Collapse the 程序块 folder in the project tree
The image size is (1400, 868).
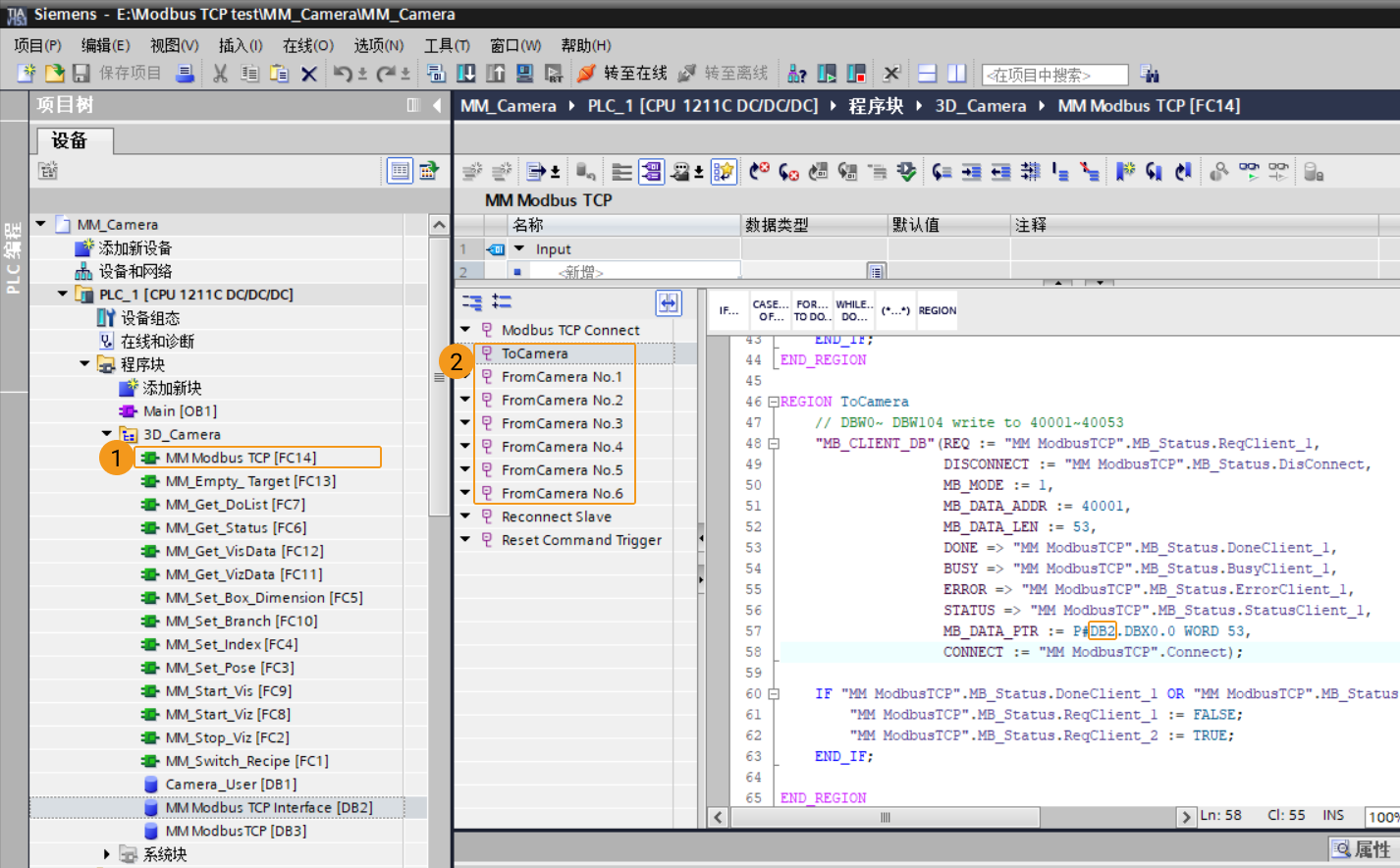83,363
